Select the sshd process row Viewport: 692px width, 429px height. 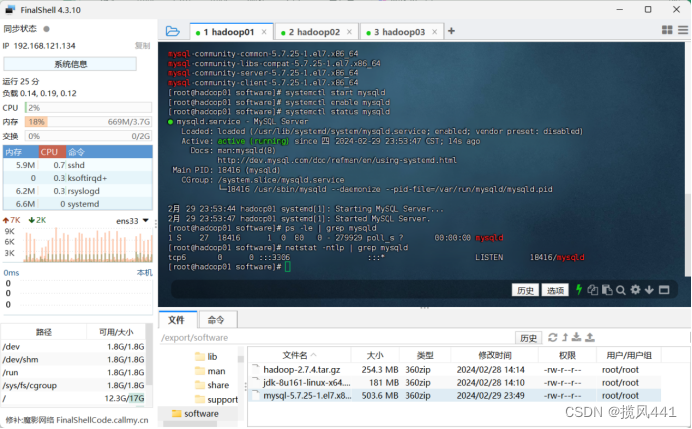[x=78, y=165]
